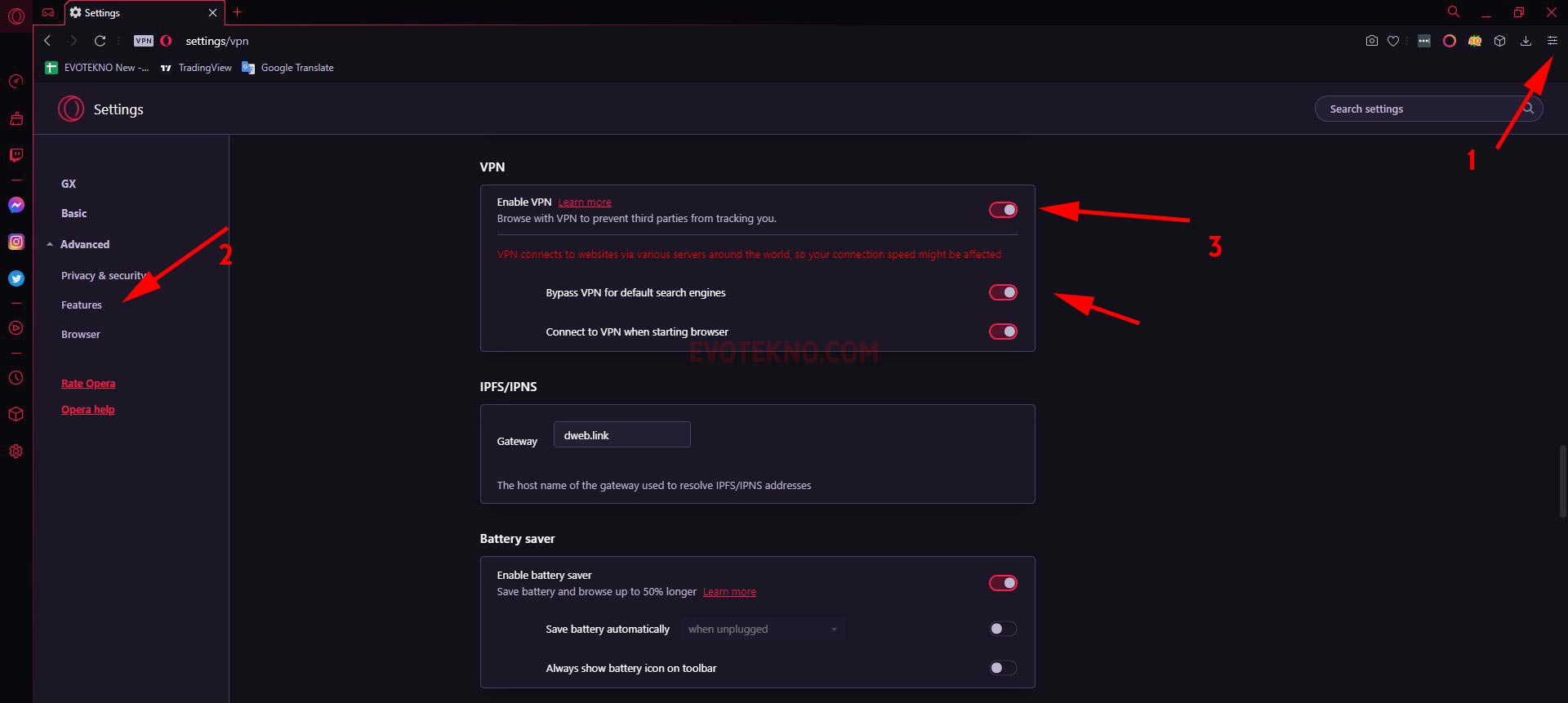Open GX Control speedometer icon in sidebar
Viewport: 1568px width, 703px height.
(16, 81)
